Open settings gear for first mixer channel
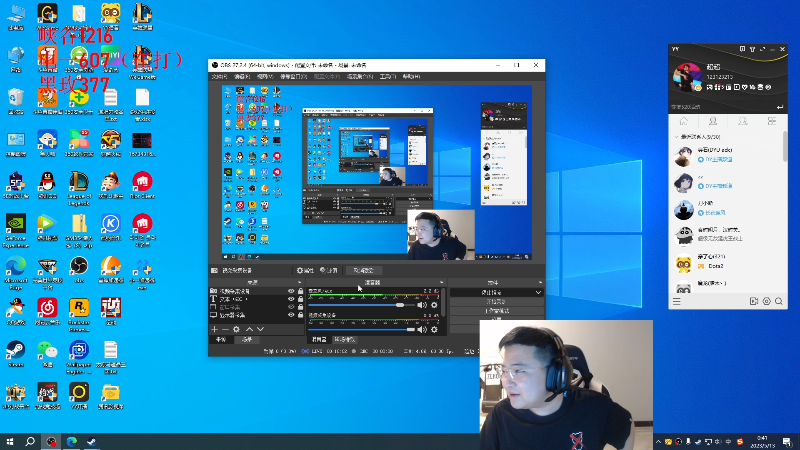This screenshot has height=450, width=800. click(x=434, y=305)
